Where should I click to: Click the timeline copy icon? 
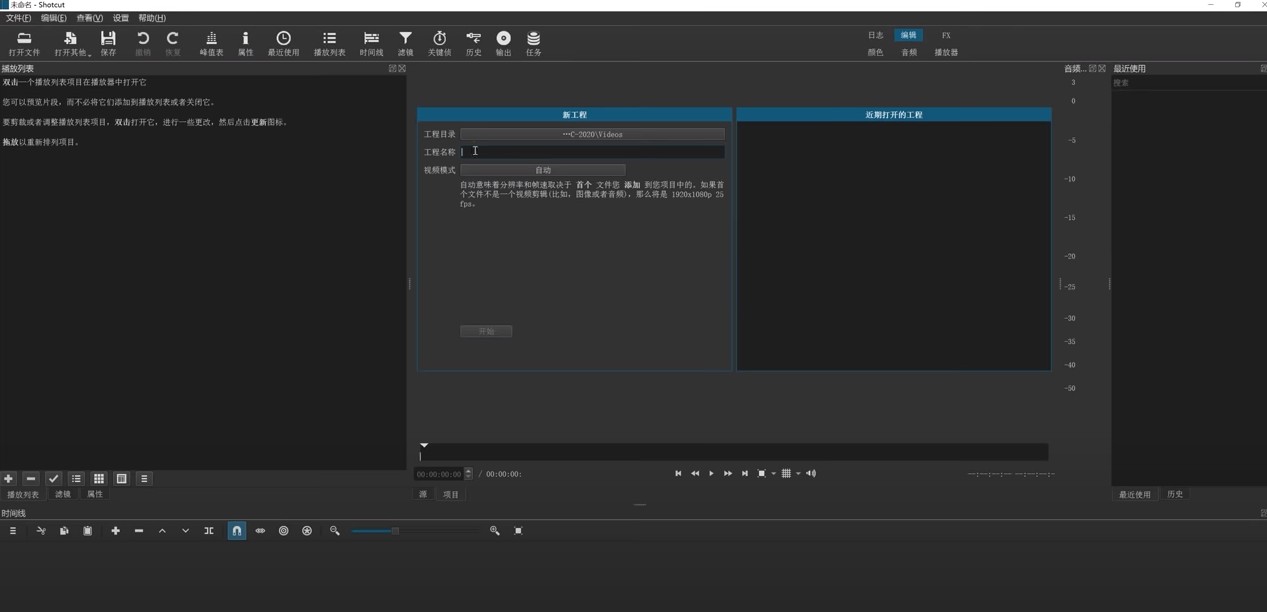(64, 531)
